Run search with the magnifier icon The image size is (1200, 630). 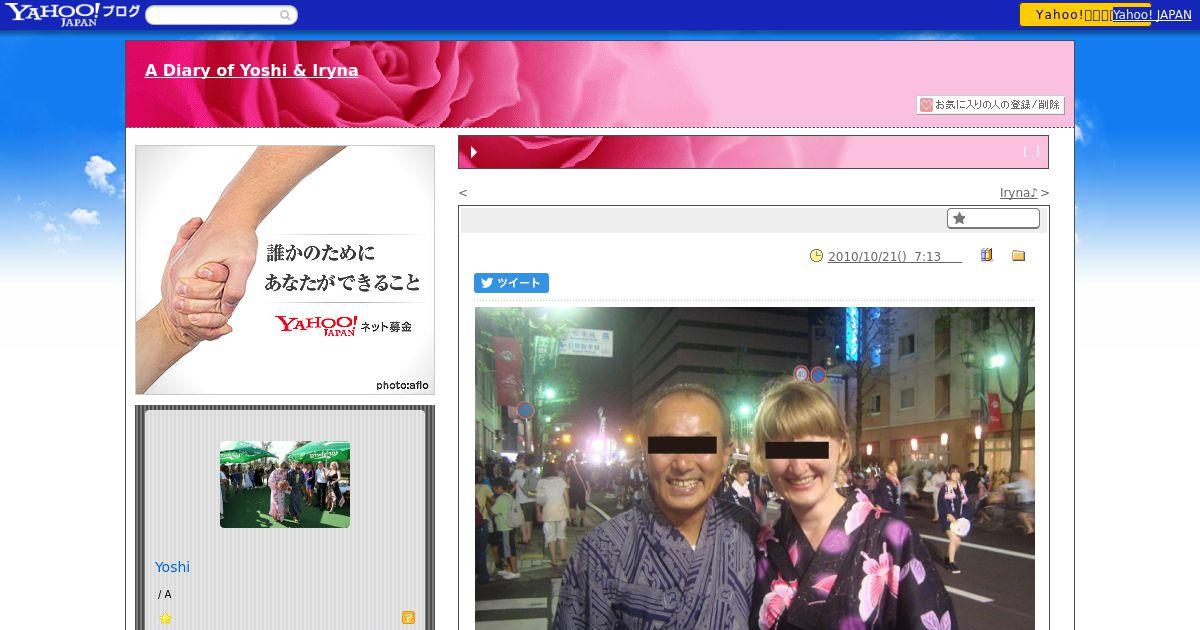click(286, 15)
